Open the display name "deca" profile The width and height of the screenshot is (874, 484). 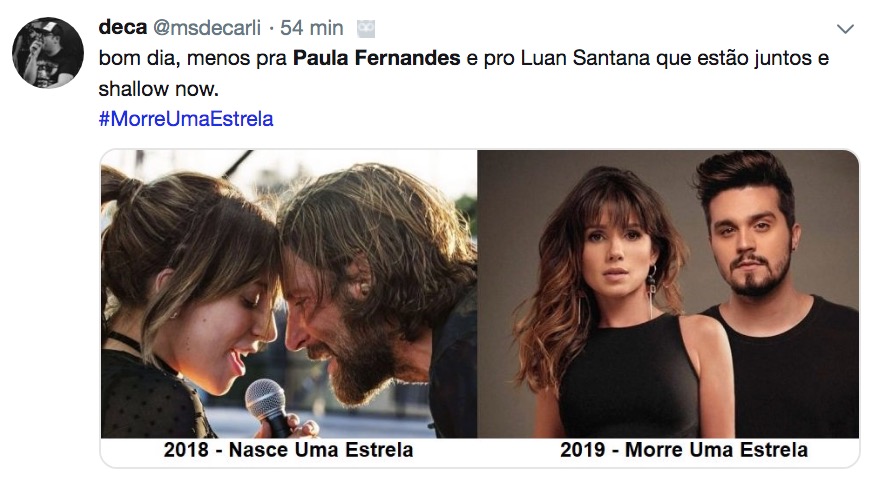pos(121,27)
